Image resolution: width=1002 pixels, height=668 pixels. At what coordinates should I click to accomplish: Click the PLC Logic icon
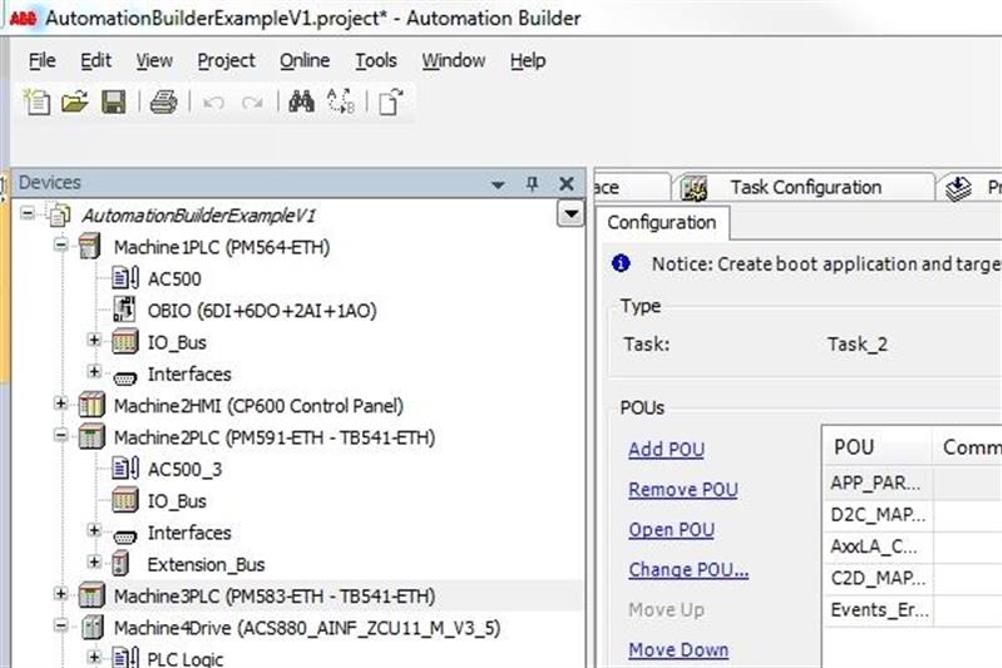[x=125, y=658]
